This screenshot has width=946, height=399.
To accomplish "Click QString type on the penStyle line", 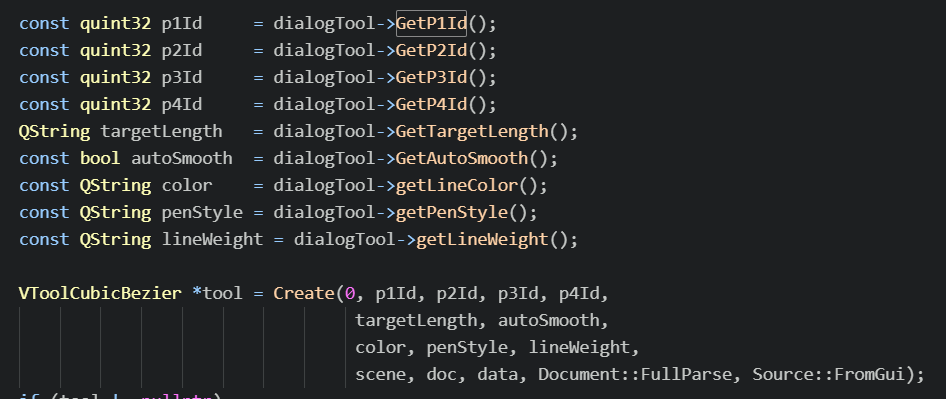I will click(x=115, y=212).
